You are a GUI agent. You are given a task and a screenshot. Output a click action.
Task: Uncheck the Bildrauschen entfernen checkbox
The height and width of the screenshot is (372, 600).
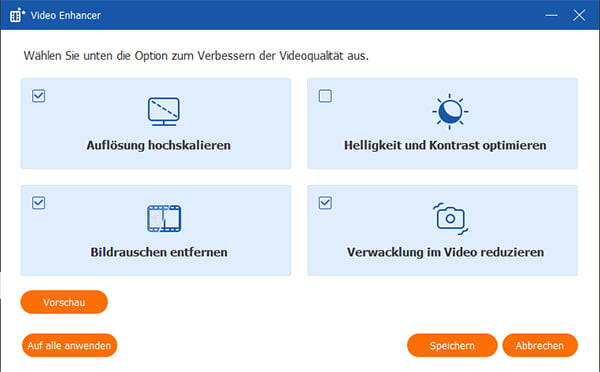(x=38, y=203)
